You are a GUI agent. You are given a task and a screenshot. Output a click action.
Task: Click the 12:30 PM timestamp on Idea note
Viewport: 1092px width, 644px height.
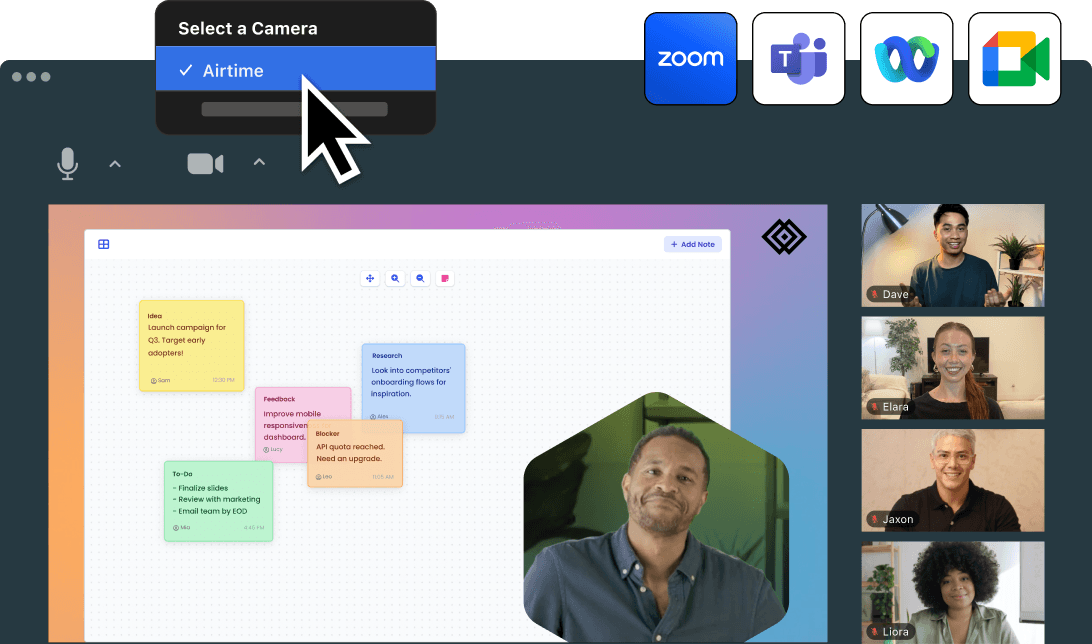[x=224, y=380]
